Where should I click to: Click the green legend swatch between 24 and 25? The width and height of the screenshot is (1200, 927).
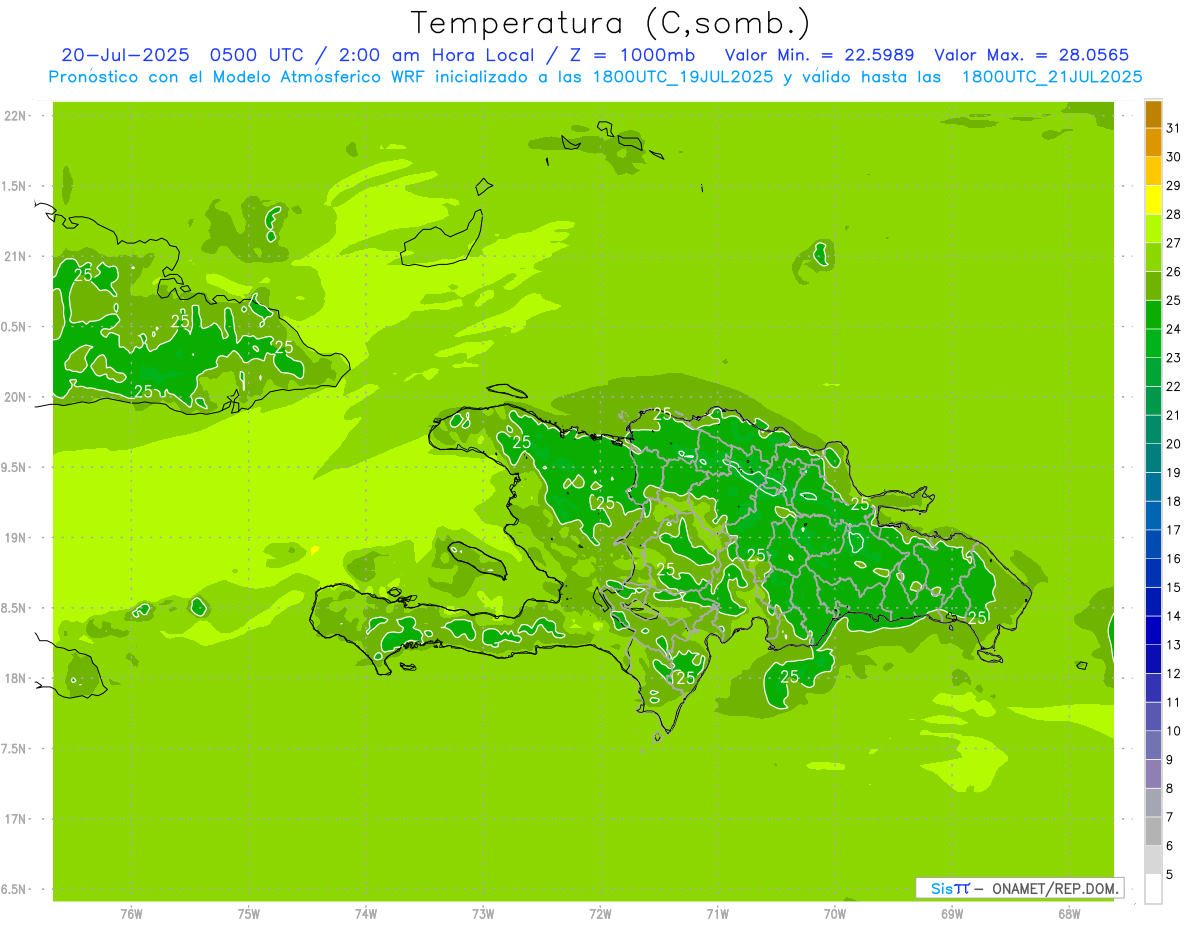(1153, 314)
